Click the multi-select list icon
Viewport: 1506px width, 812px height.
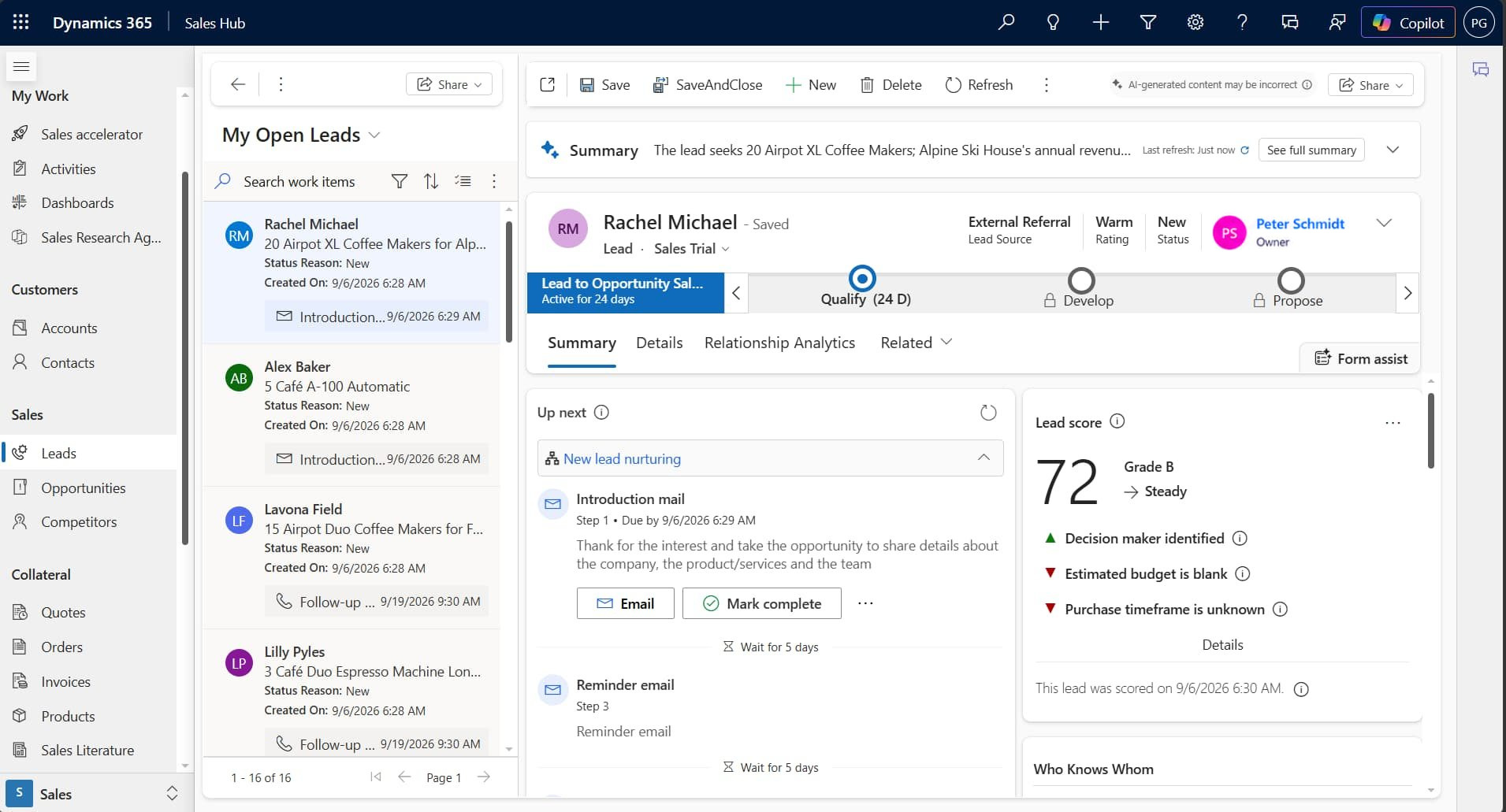tap(463, 182)
